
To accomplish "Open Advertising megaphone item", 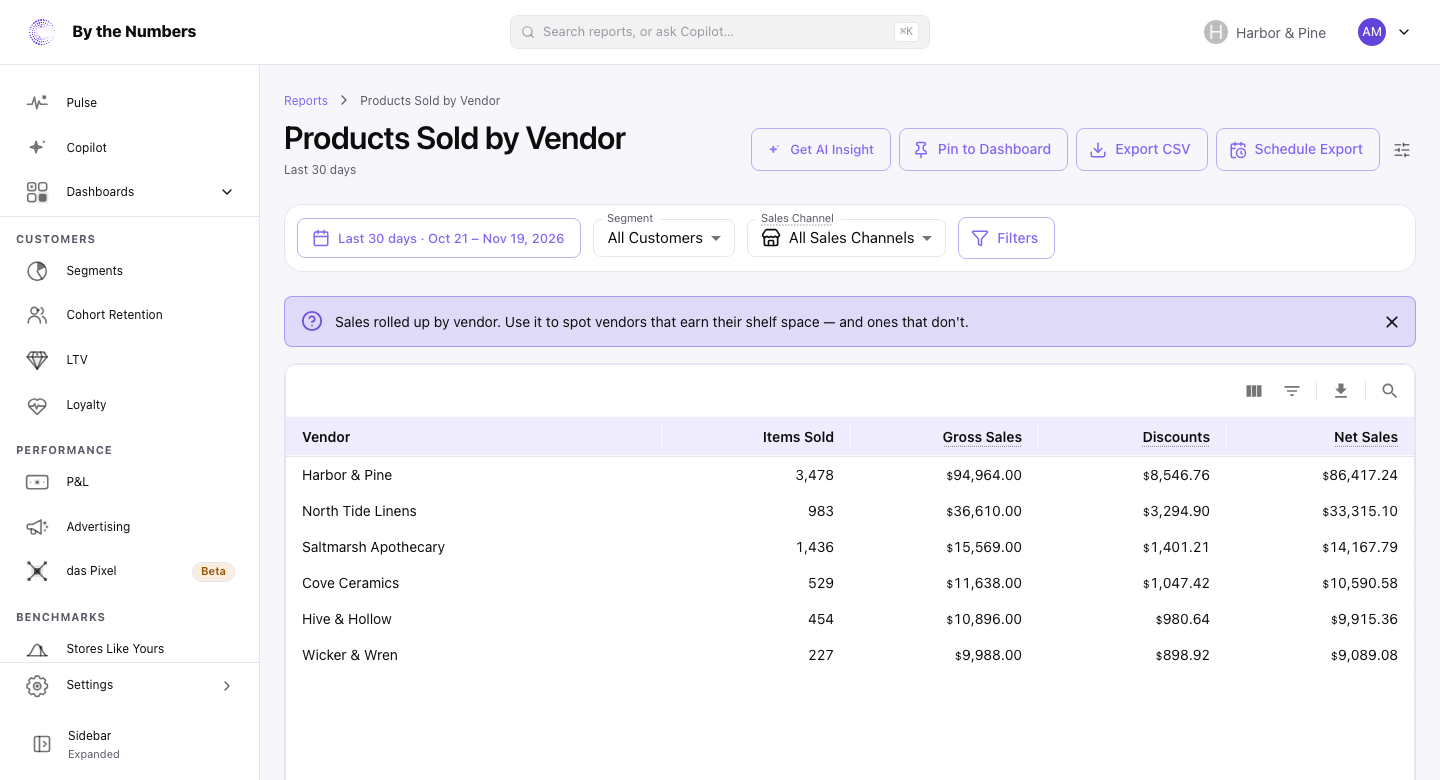I will click(130, 527).
